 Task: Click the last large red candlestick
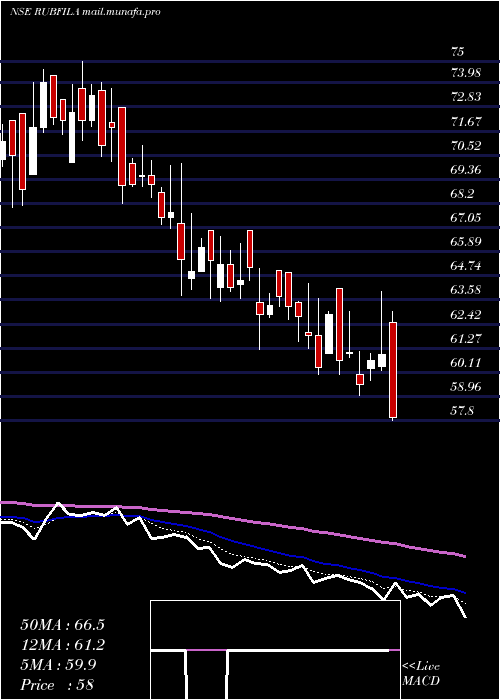393,370
